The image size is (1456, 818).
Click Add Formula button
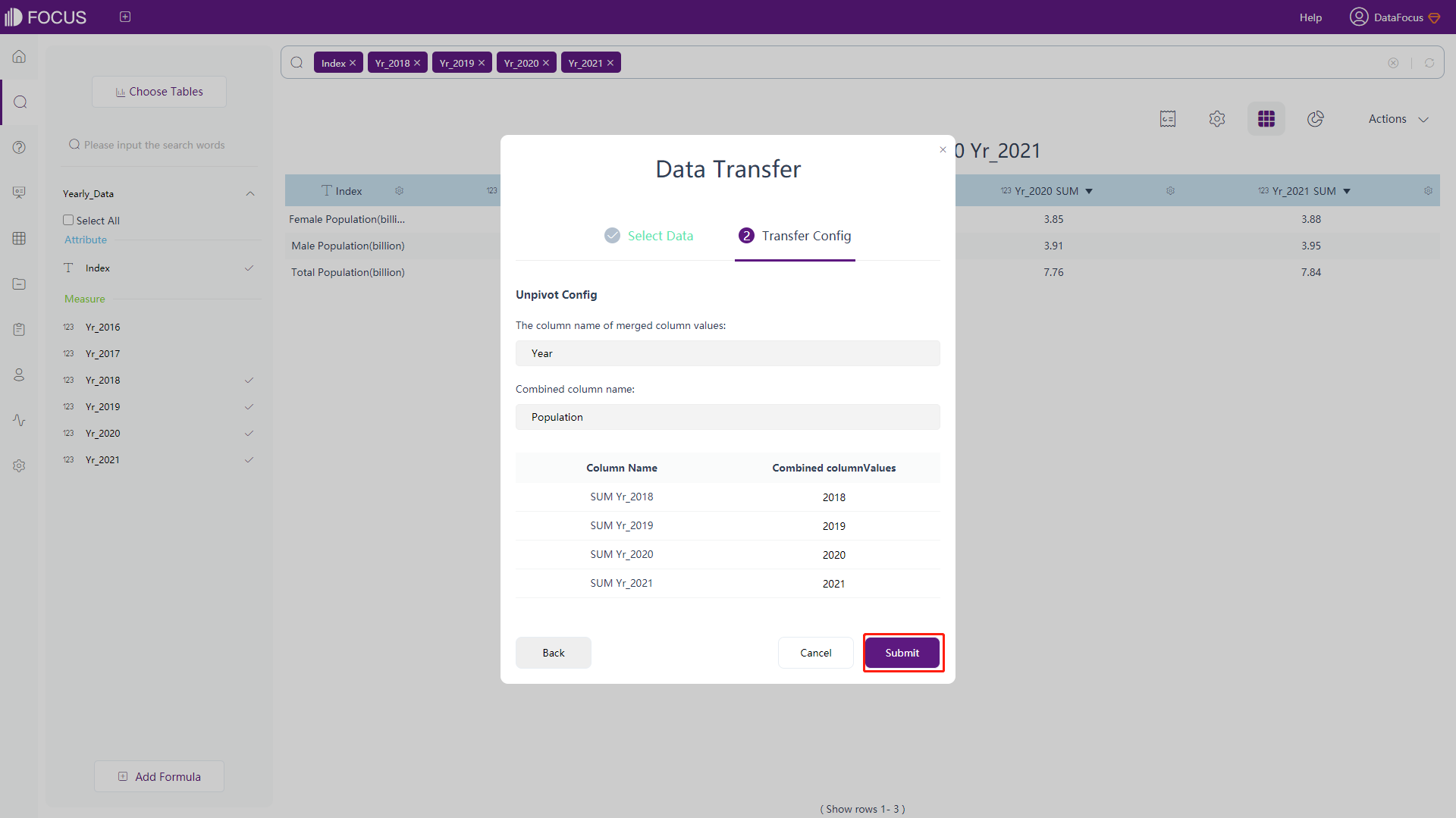(x=159, y=776)
